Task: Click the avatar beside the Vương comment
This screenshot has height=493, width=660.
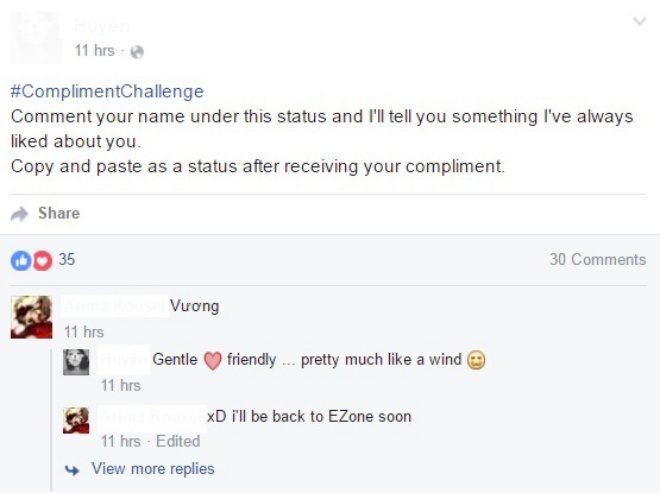Action: click(31, 317)
